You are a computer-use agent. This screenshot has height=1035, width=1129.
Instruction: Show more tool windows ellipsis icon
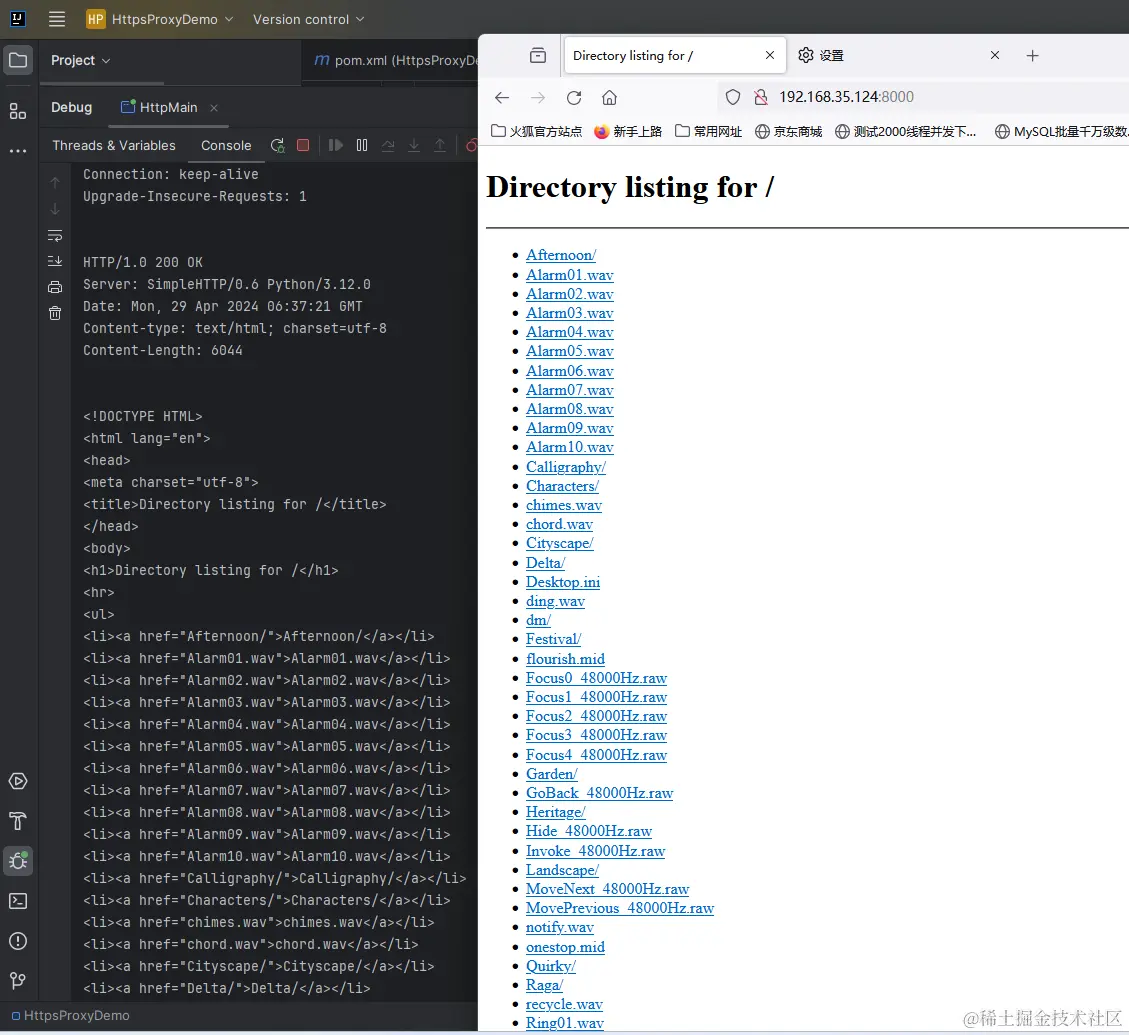[x=18, y=151]
